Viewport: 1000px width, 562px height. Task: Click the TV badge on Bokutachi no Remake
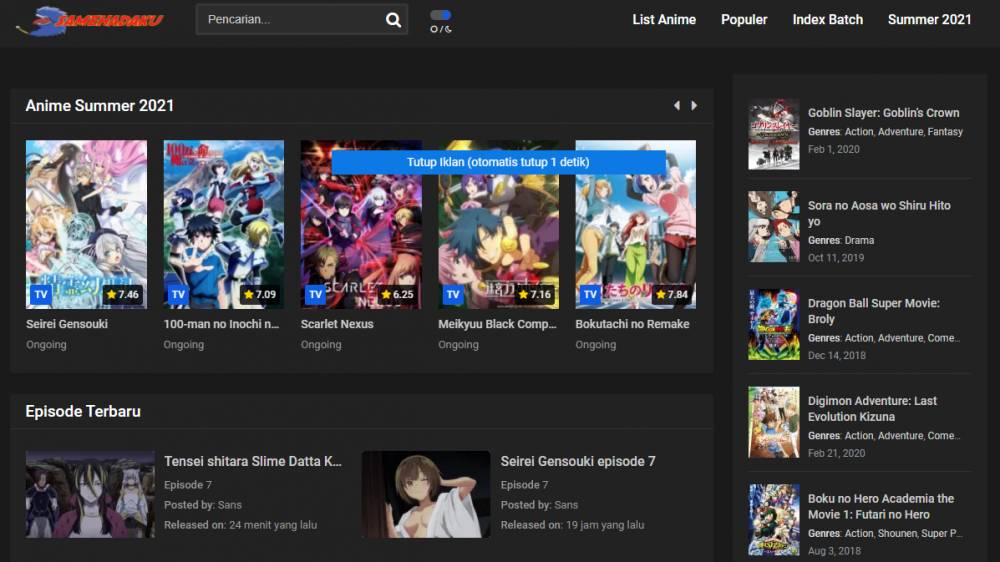pos(590,295)
